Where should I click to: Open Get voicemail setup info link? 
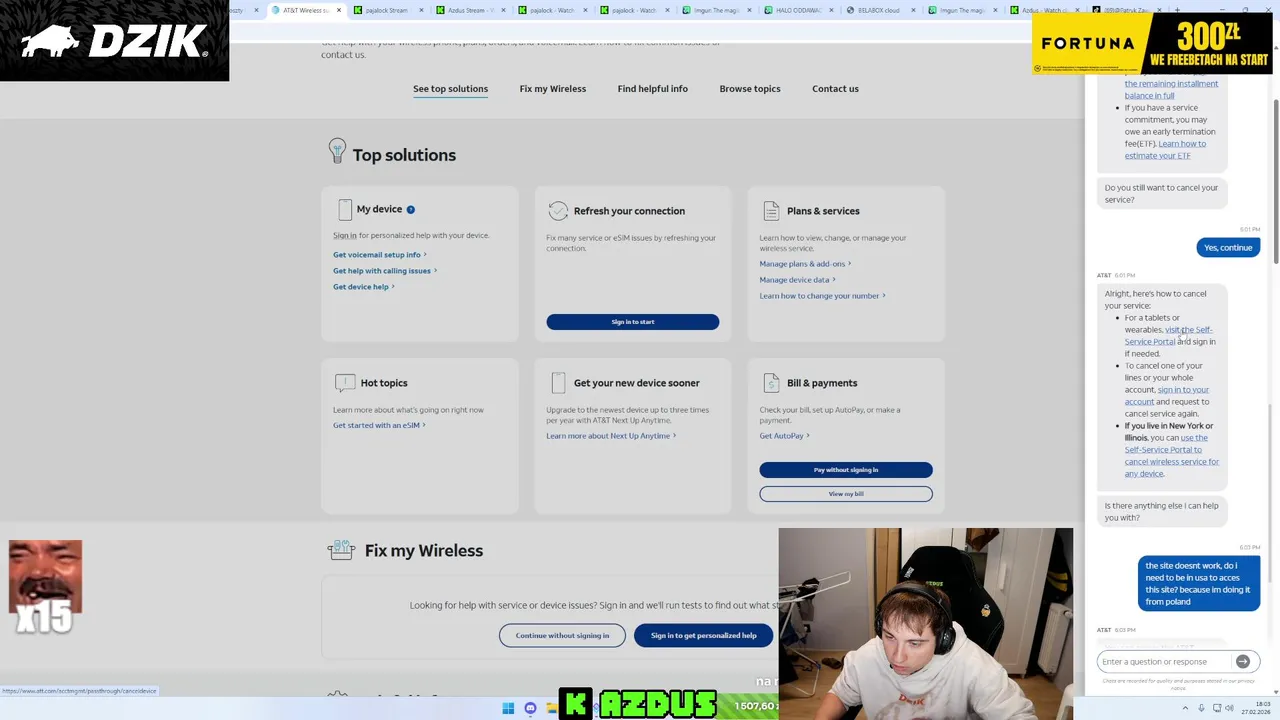379,255
